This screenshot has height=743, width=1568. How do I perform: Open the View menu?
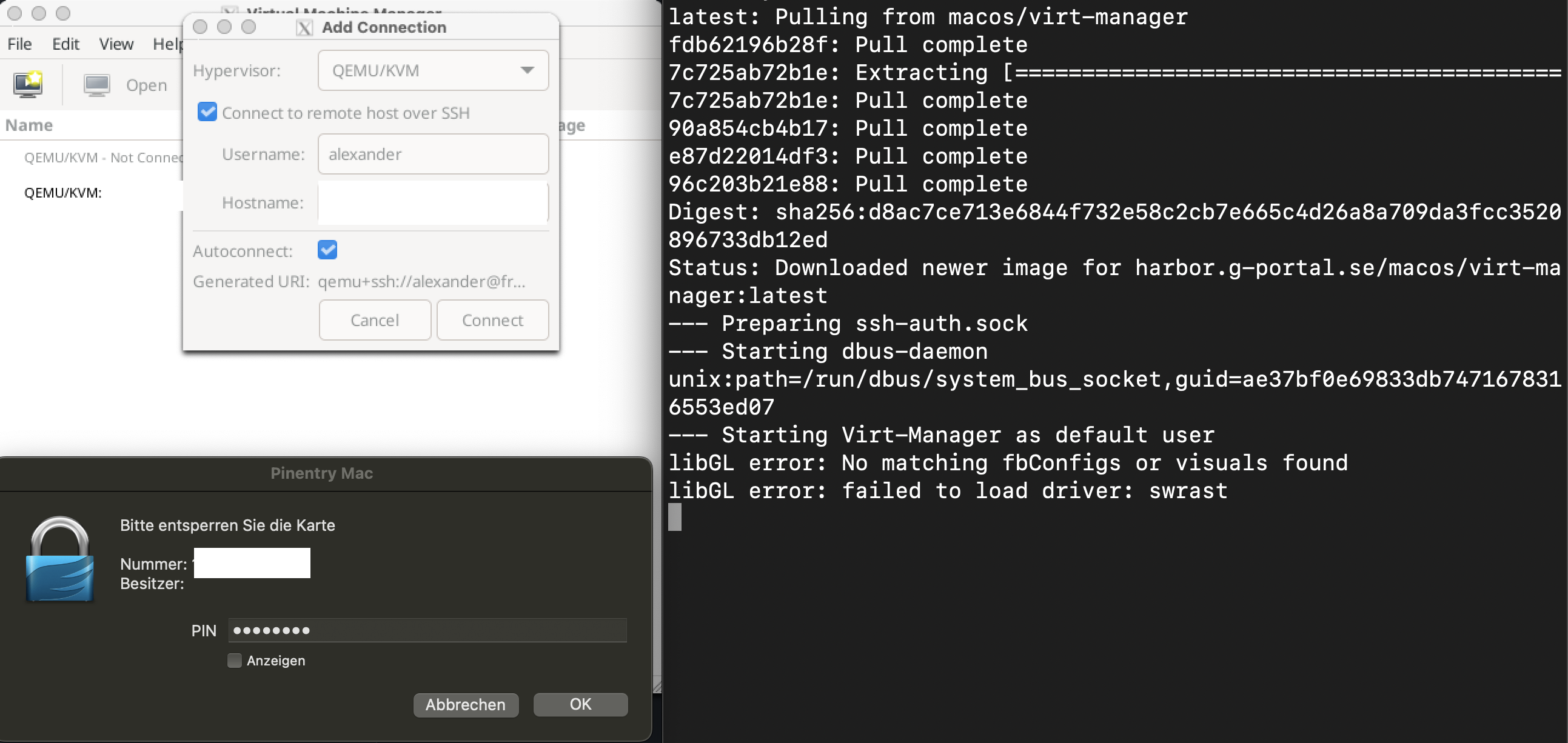point(116,44)
